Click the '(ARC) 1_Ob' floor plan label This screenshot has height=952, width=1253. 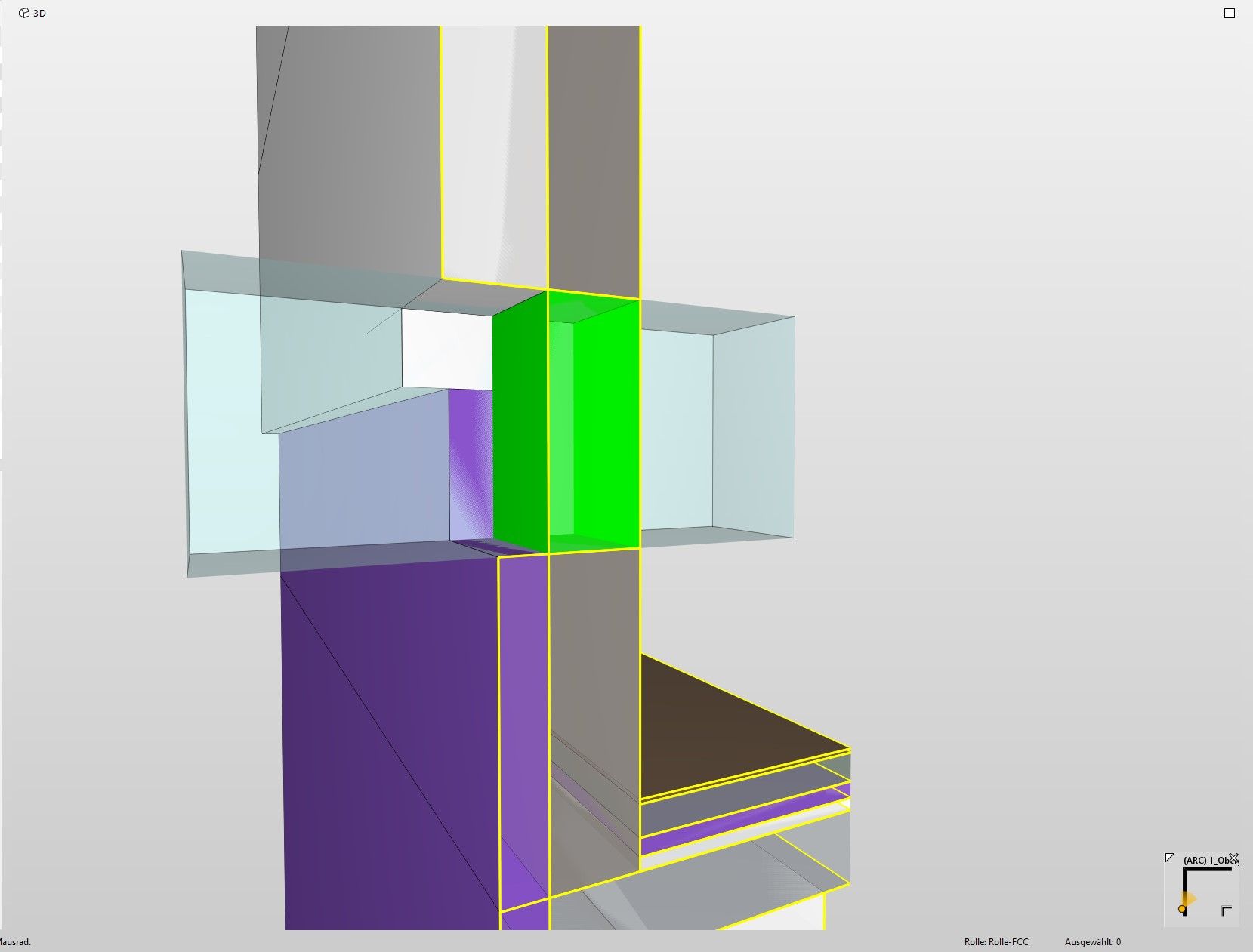(x=1206, y=861)
